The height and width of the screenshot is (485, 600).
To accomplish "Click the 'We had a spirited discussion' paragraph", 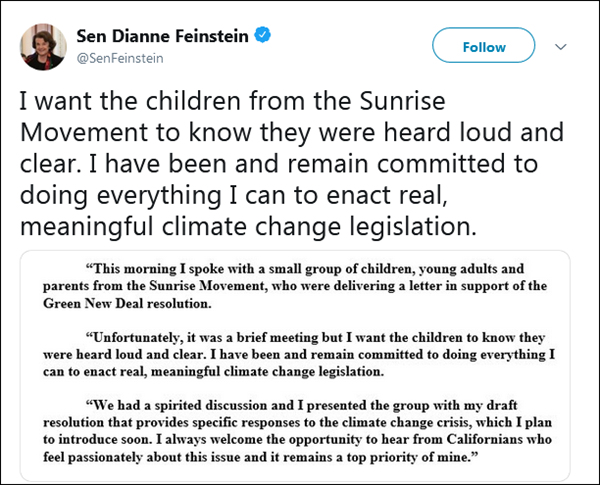I will (x=310, y=430).
